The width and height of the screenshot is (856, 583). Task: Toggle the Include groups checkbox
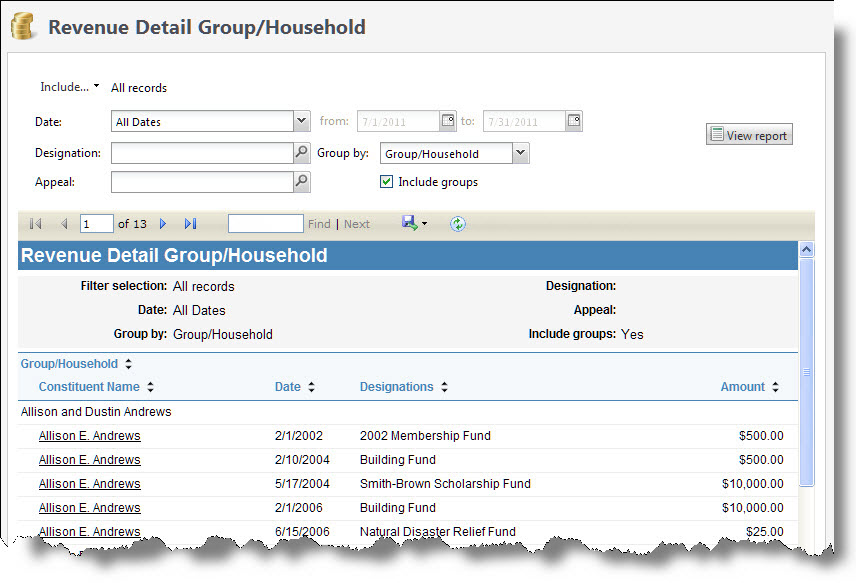coord(386,182)
